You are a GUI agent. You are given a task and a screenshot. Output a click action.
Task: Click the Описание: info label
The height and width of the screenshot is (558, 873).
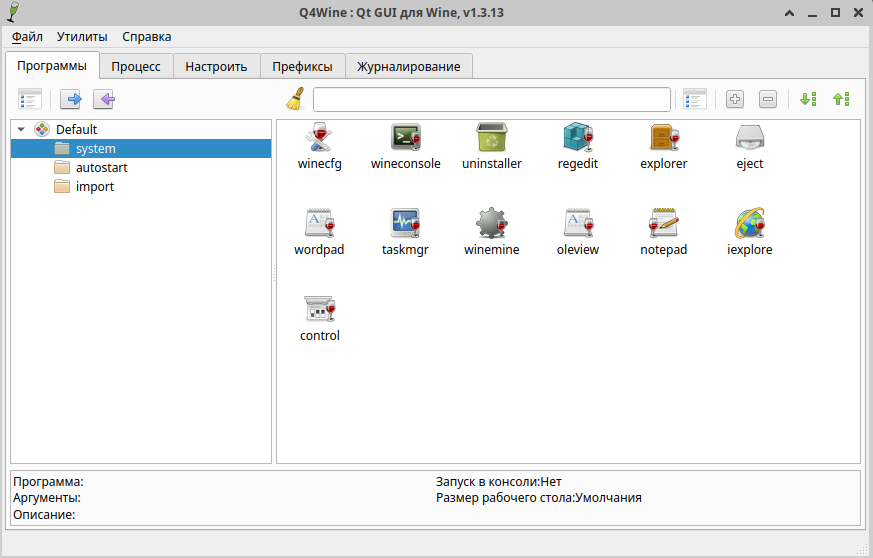click(x=45, y=515)
